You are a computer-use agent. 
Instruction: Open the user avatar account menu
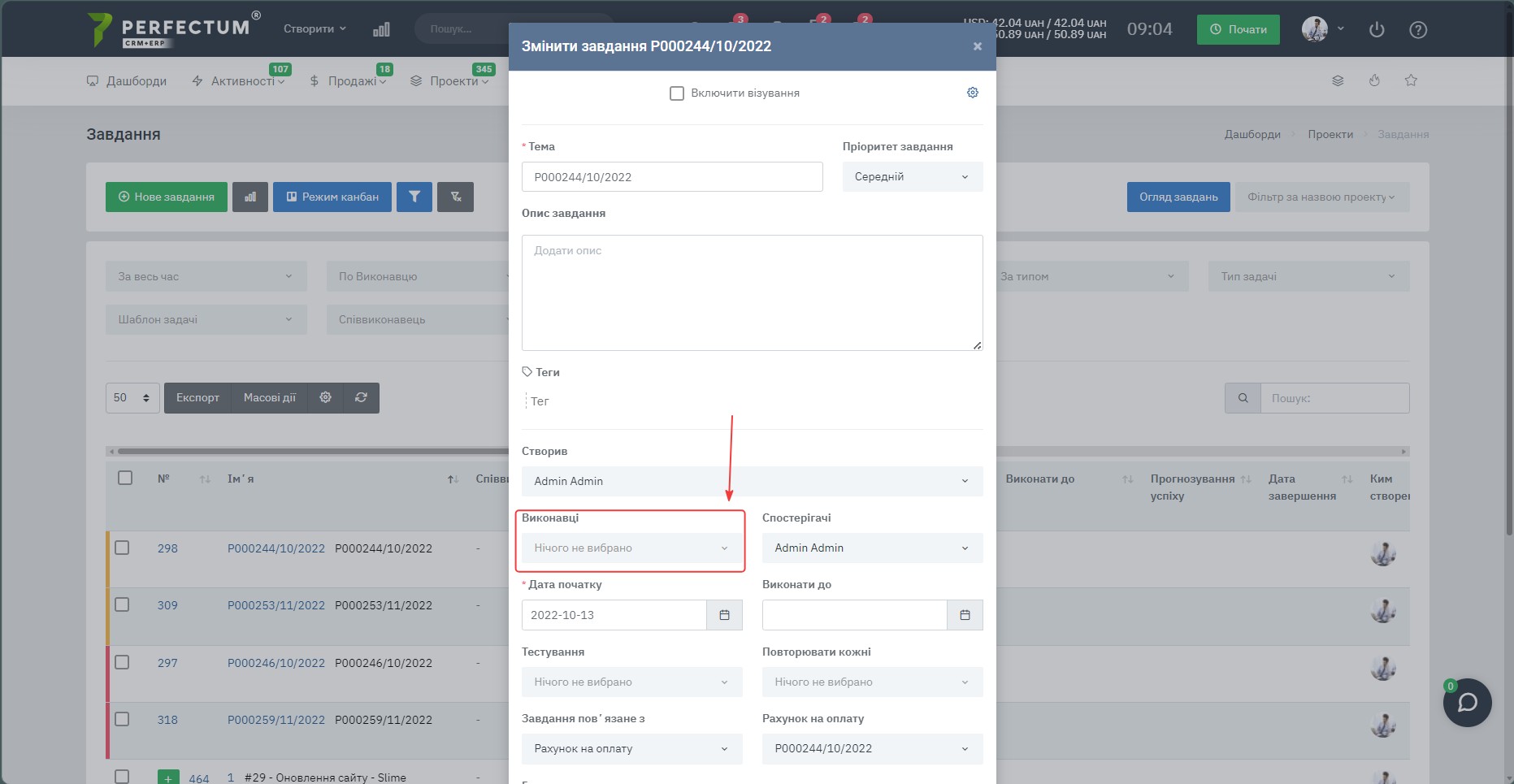[x=1323, y=29]
